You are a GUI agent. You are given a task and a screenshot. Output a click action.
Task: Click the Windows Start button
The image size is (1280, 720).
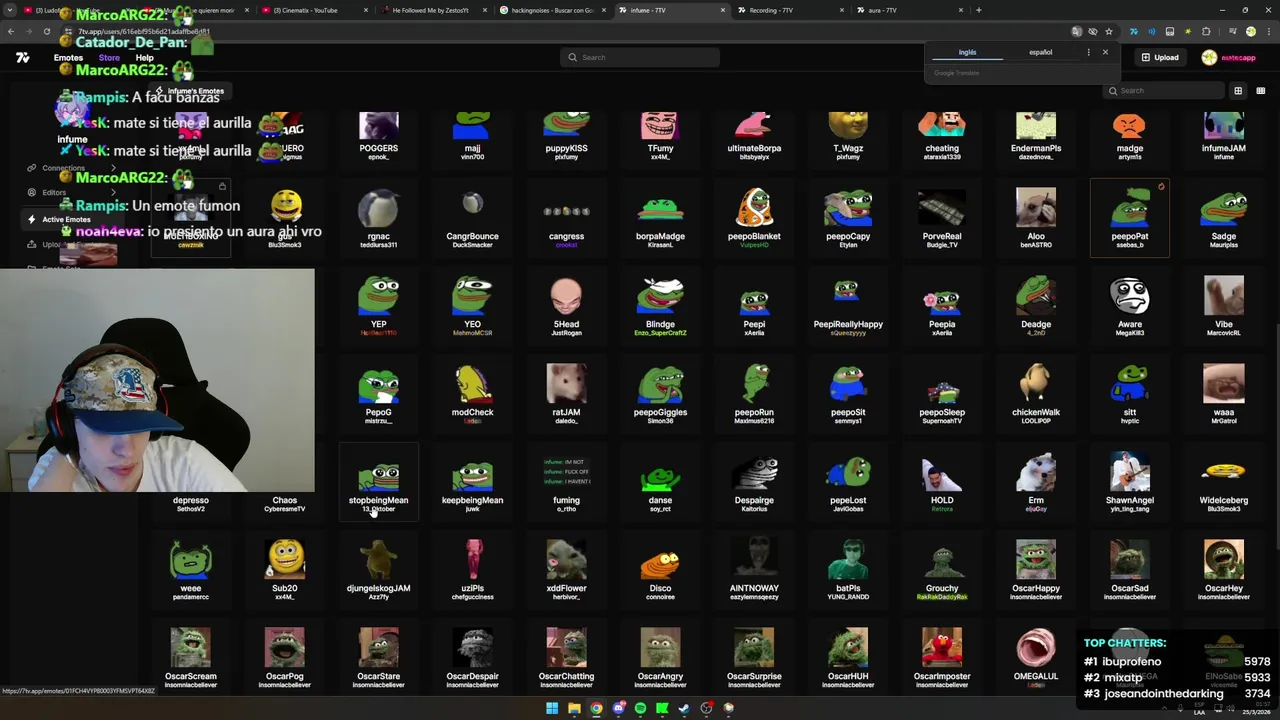tap(551, 708)
